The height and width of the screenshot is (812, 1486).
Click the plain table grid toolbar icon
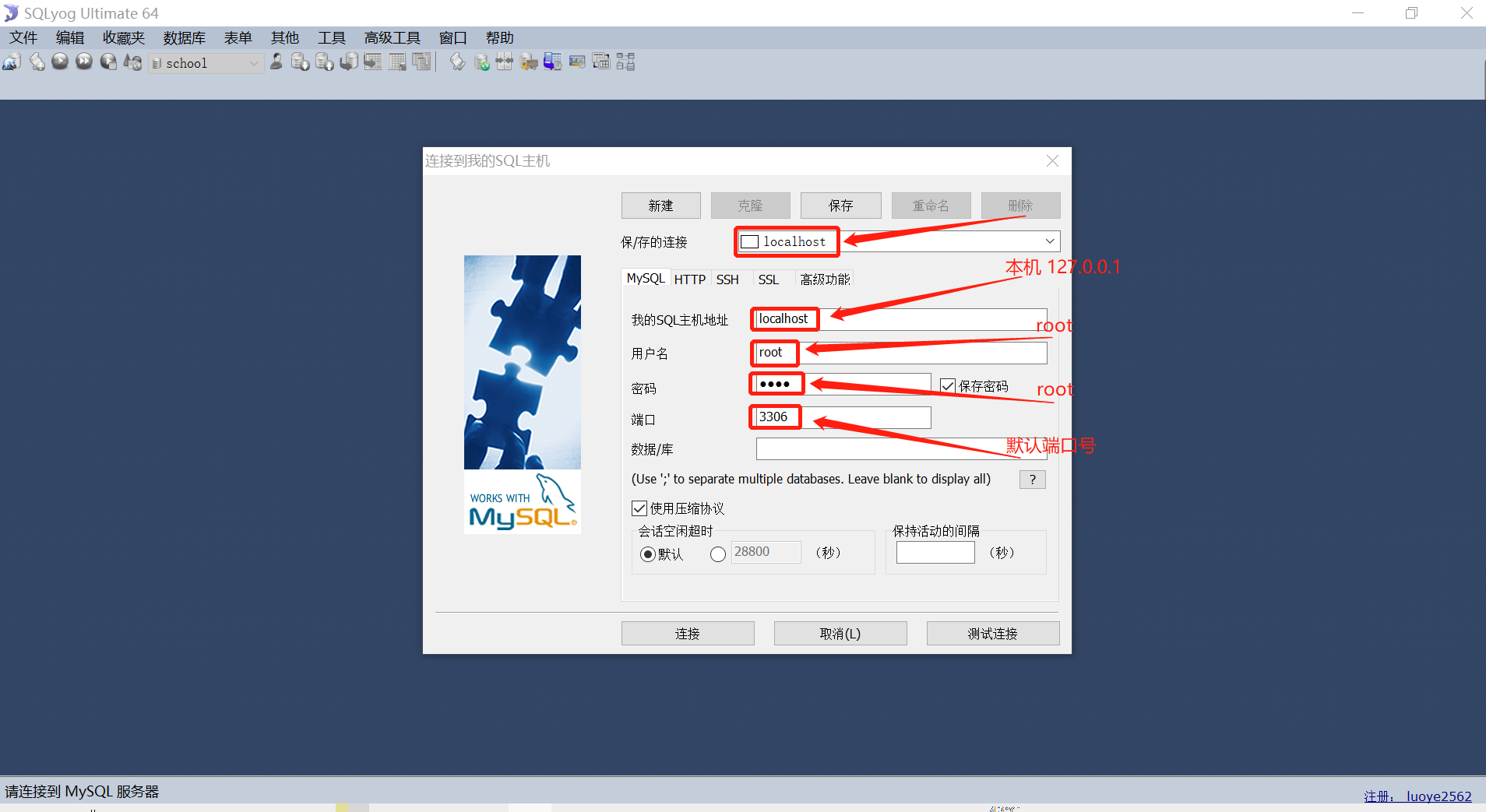[397, 62]
